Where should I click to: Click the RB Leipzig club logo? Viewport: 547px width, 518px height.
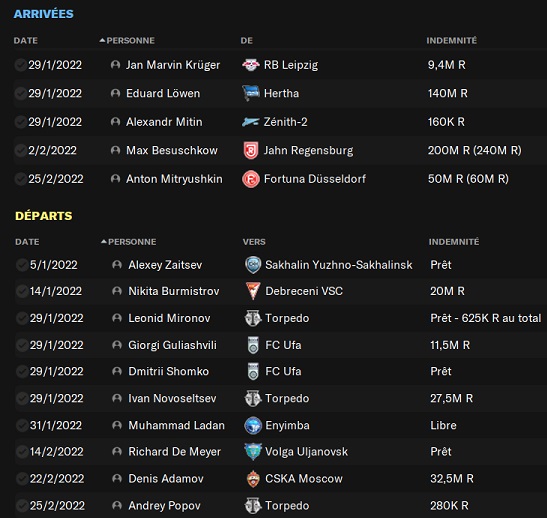point(251,65)
